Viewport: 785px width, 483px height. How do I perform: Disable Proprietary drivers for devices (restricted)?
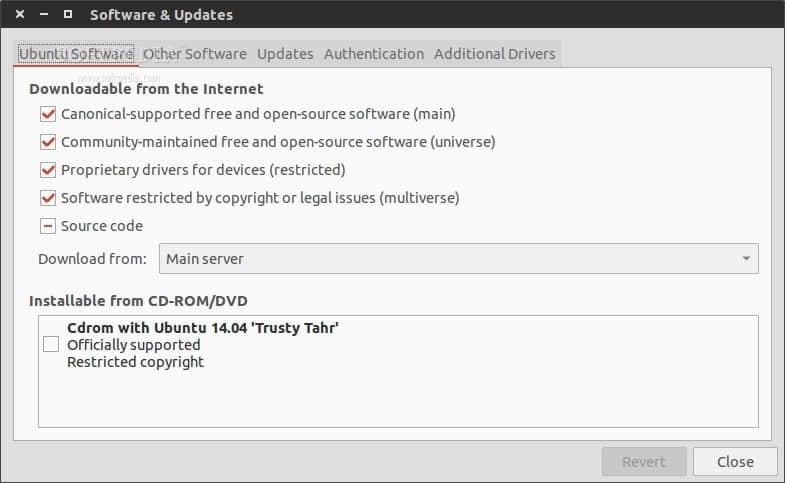[x=48, y=170]
